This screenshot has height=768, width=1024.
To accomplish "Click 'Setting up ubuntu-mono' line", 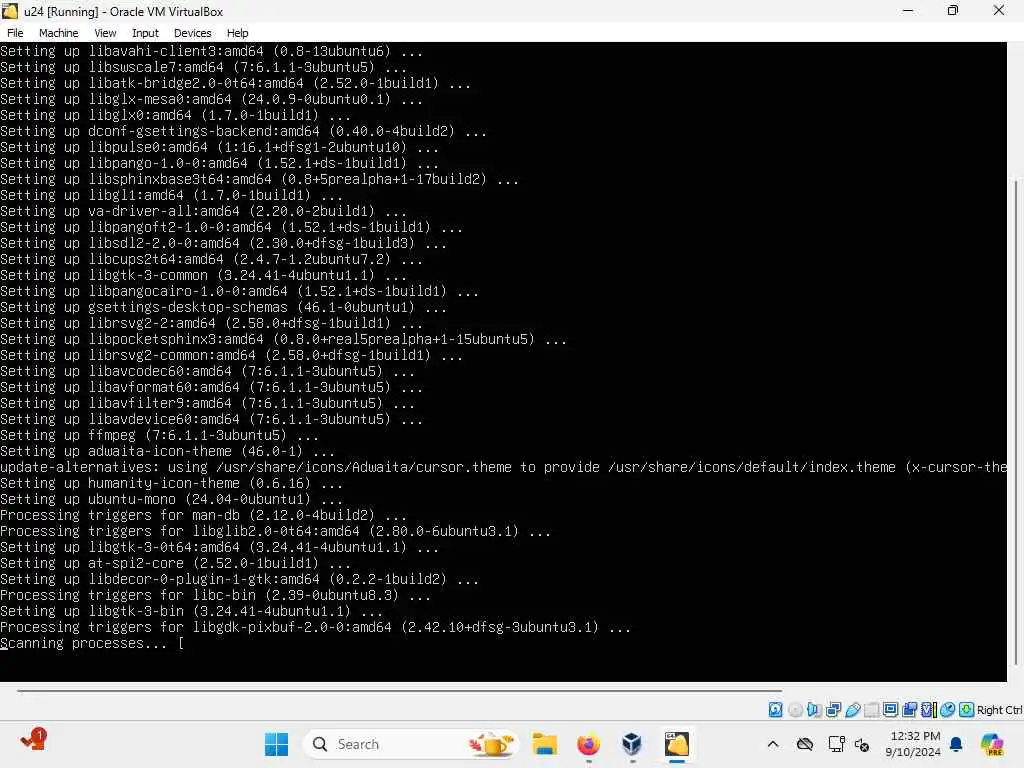I will [171, 499].
